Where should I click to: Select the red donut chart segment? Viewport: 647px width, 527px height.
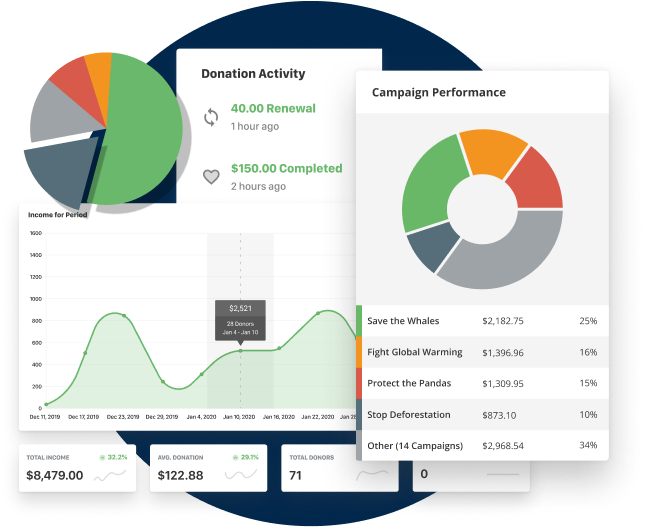[532, 178]
